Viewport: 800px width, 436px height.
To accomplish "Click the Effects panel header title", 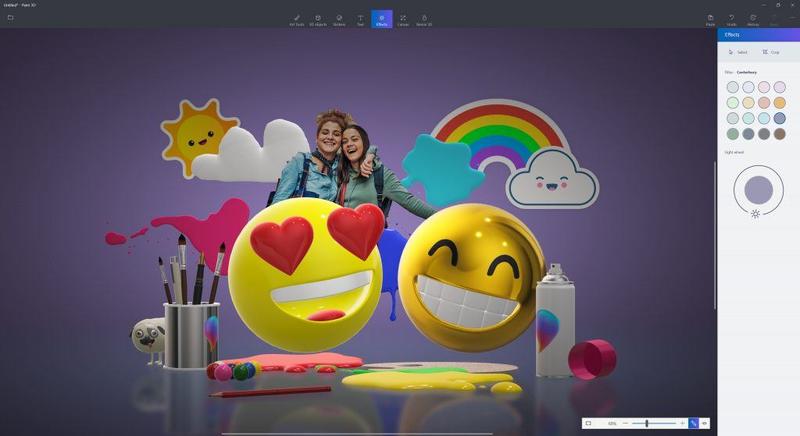I will tap(732, 35).
